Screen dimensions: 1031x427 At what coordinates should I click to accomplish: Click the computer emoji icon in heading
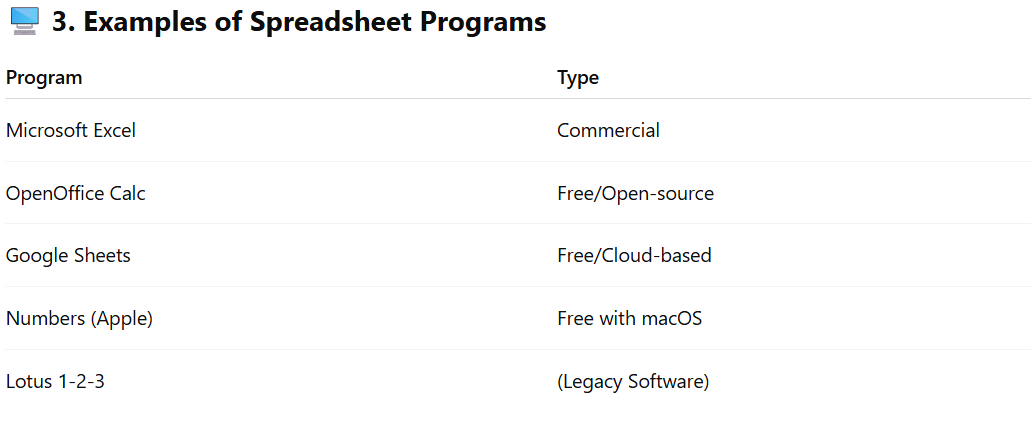[x=22, y=22]
